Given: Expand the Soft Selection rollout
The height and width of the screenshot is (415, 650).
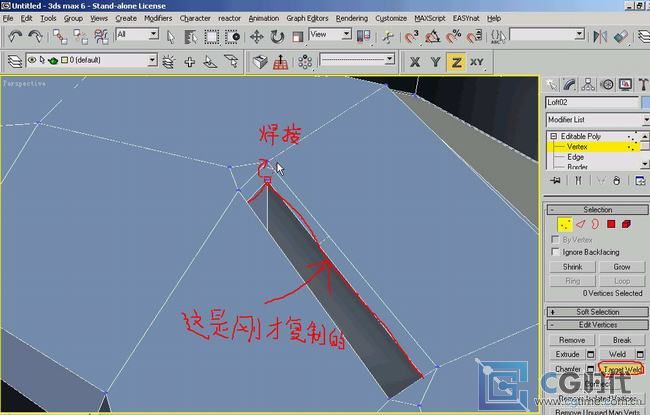Looking at the screenshot, I should click(597, 312).
